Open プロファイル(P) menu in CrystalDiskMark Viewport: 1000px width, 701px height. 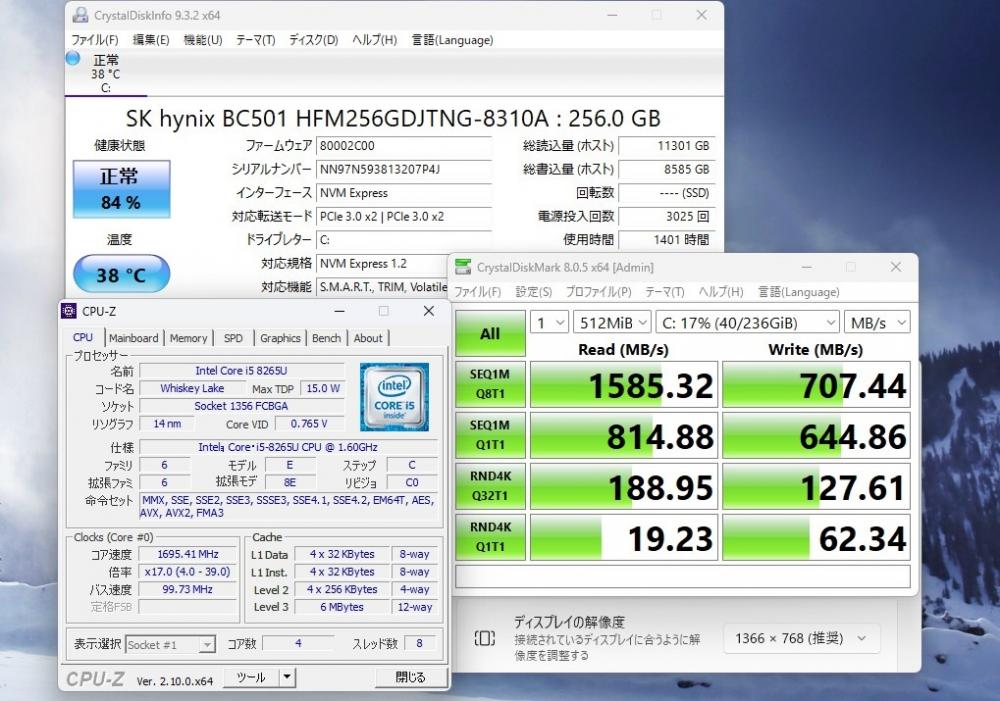pos(598,292)
